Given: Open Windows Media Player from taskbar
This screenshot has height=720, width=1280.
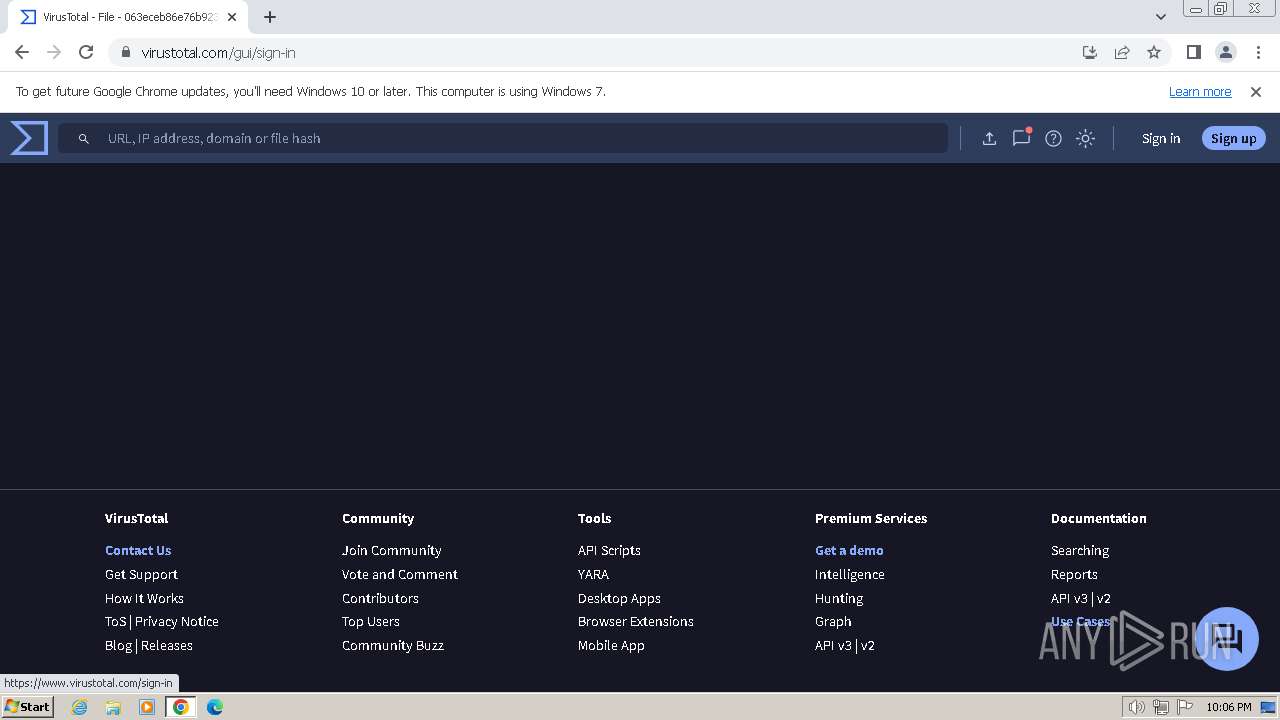Looking at the screenshot, I should 147,707.
